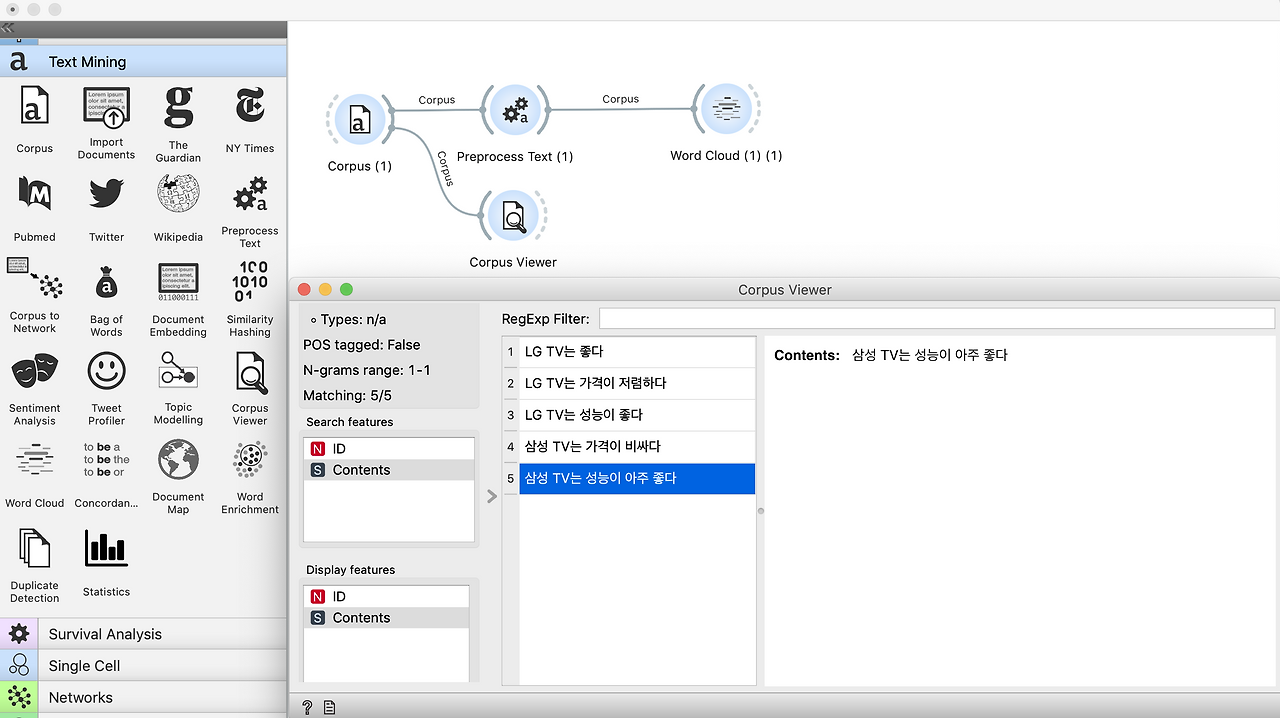The width and height of the screenshot is (1280, 718).
Task: Click the splitter handle beside the document list
Action: tap(760, 511)
